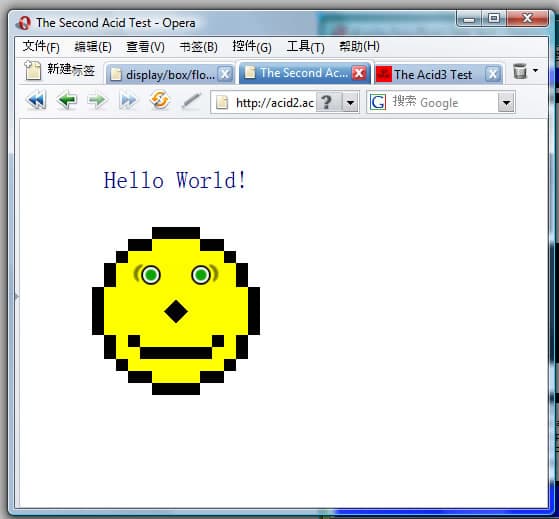Go forward with the green right arrow
Screen dimensions: 559x519
coord(97,101)
